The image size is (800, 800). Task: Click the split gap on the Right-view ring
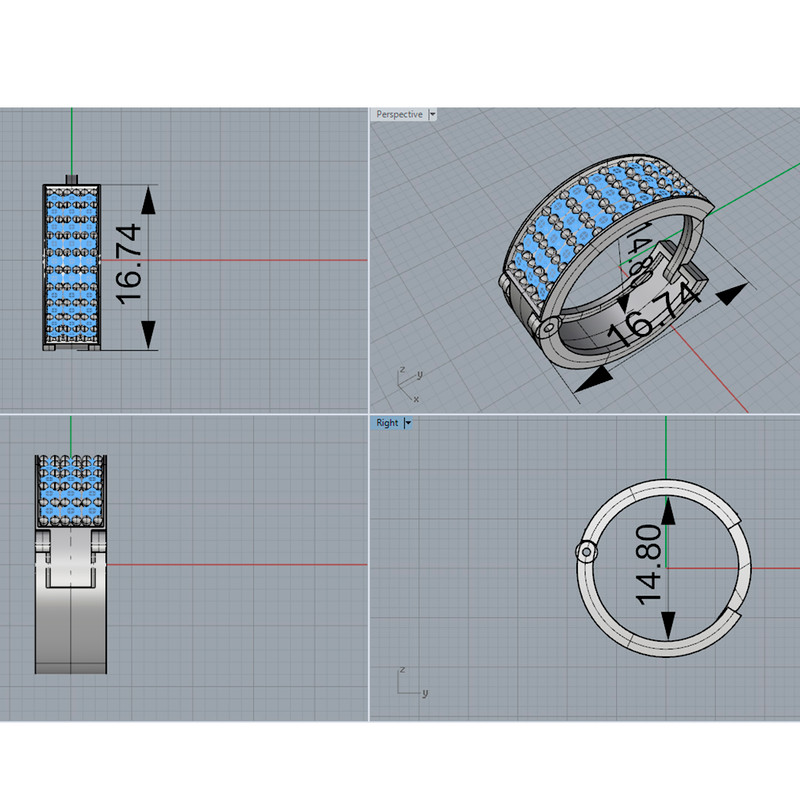pyautogui.click(x=733, y=606)
